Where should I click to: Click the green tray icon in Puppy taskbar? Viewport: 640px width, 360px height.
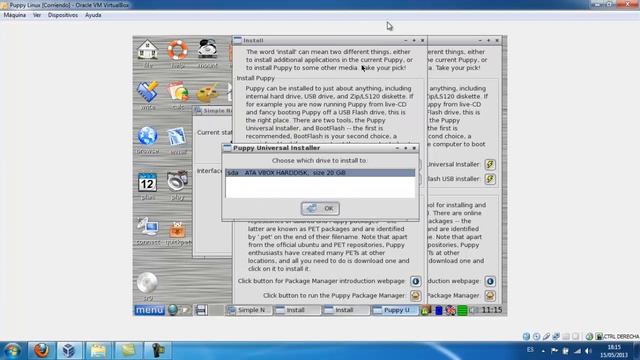tap(462, 311)
